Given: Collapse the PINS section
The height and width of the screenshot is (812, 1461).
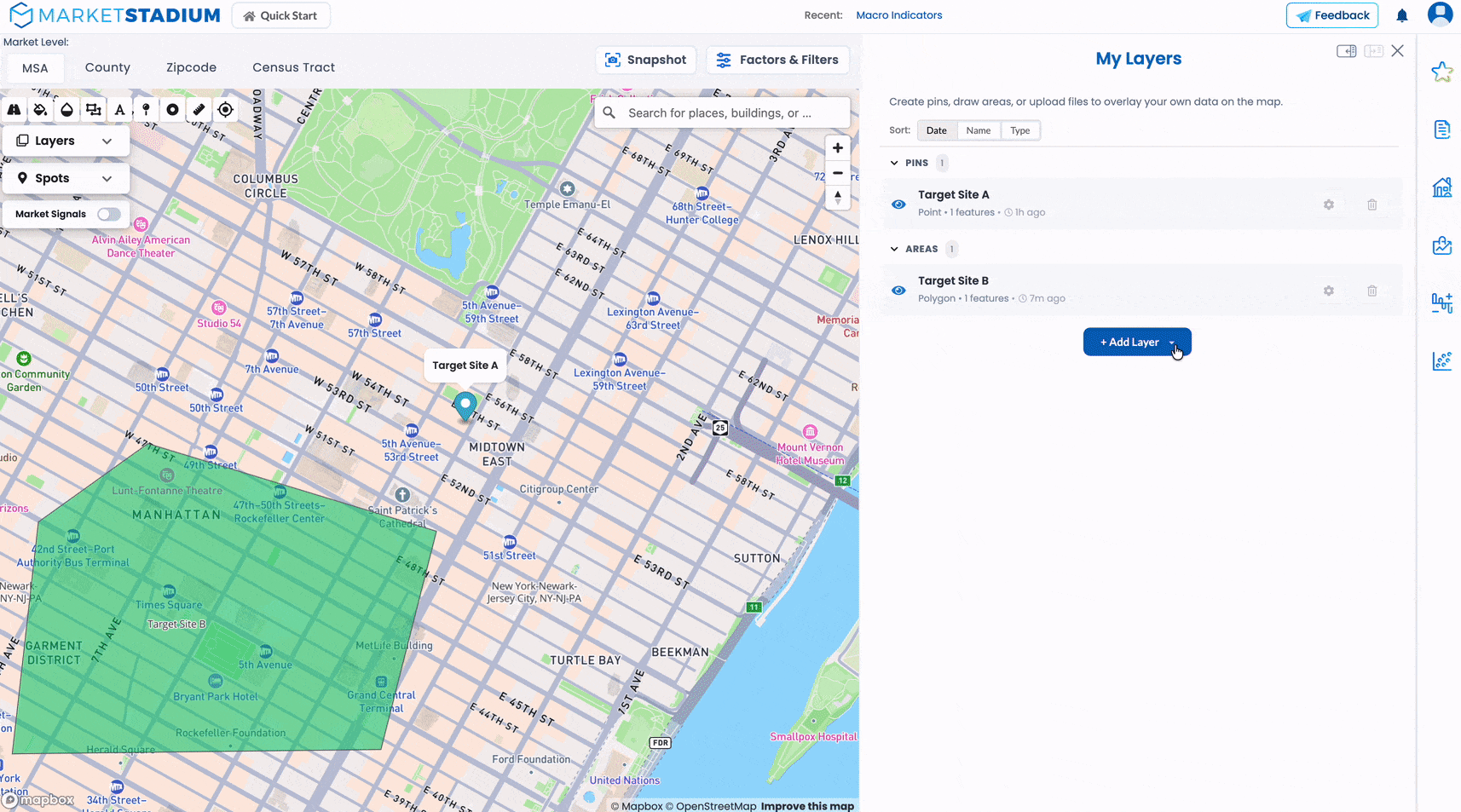Looking at the screenshot, I should point(894,163).
